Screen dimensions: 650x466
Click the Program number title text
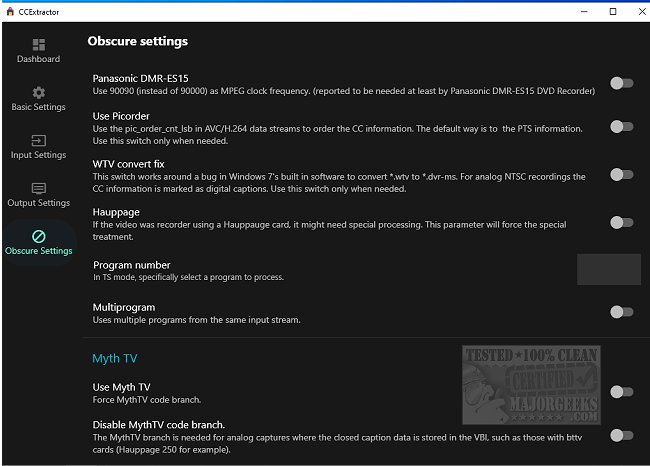point(132,265)
